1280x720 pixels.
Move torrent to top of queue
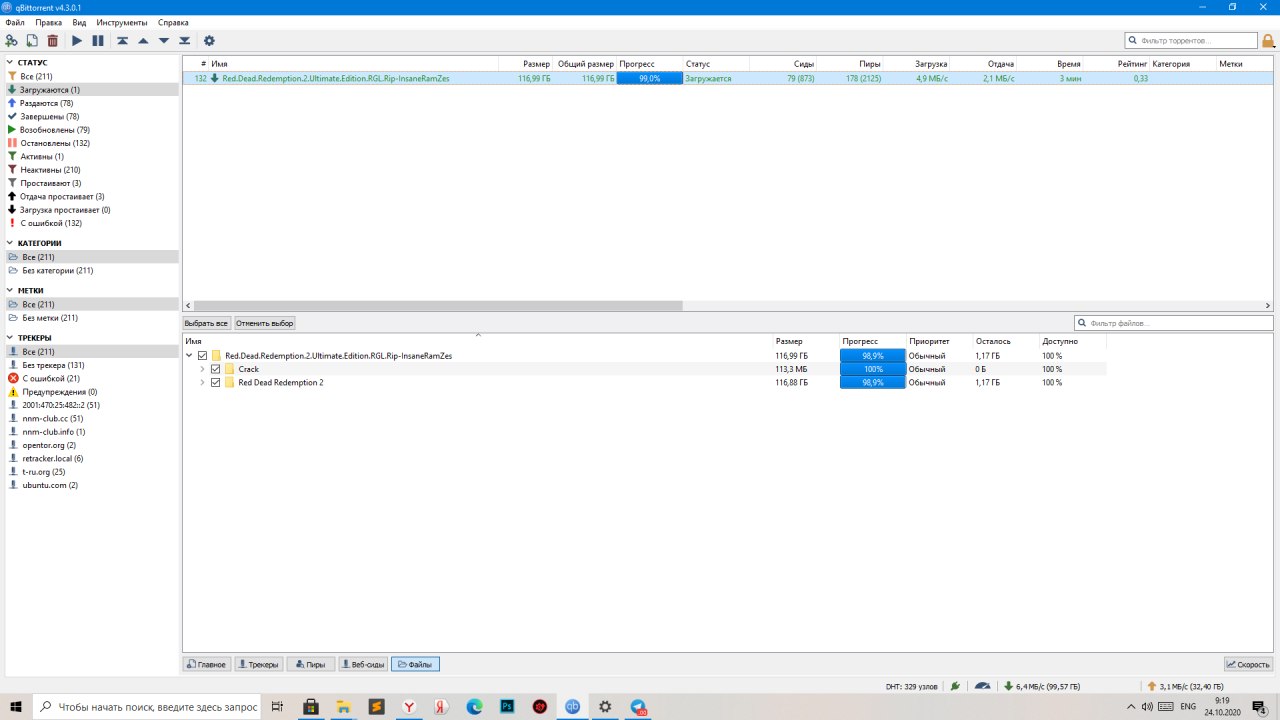pyautogui.click(x=122, y=41)
